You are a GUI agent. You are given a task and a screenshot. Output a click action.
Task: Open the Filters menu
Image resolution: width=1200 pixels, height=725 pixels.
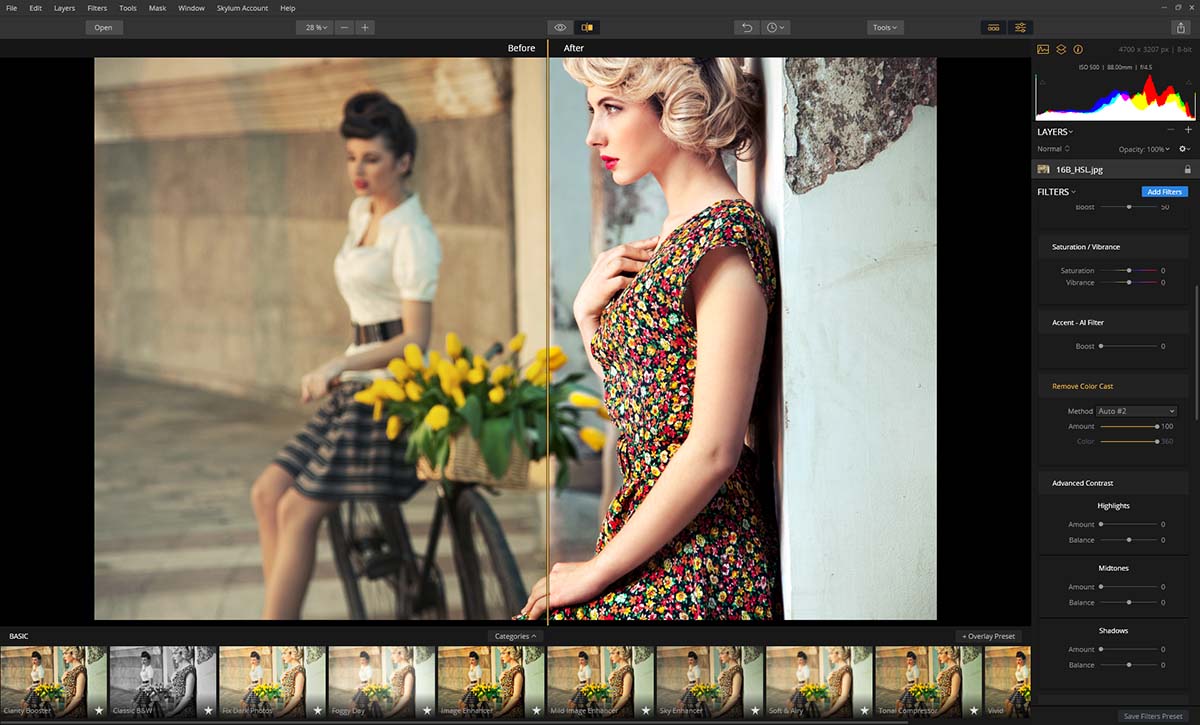pyautogui.click(x=97, y=8)
